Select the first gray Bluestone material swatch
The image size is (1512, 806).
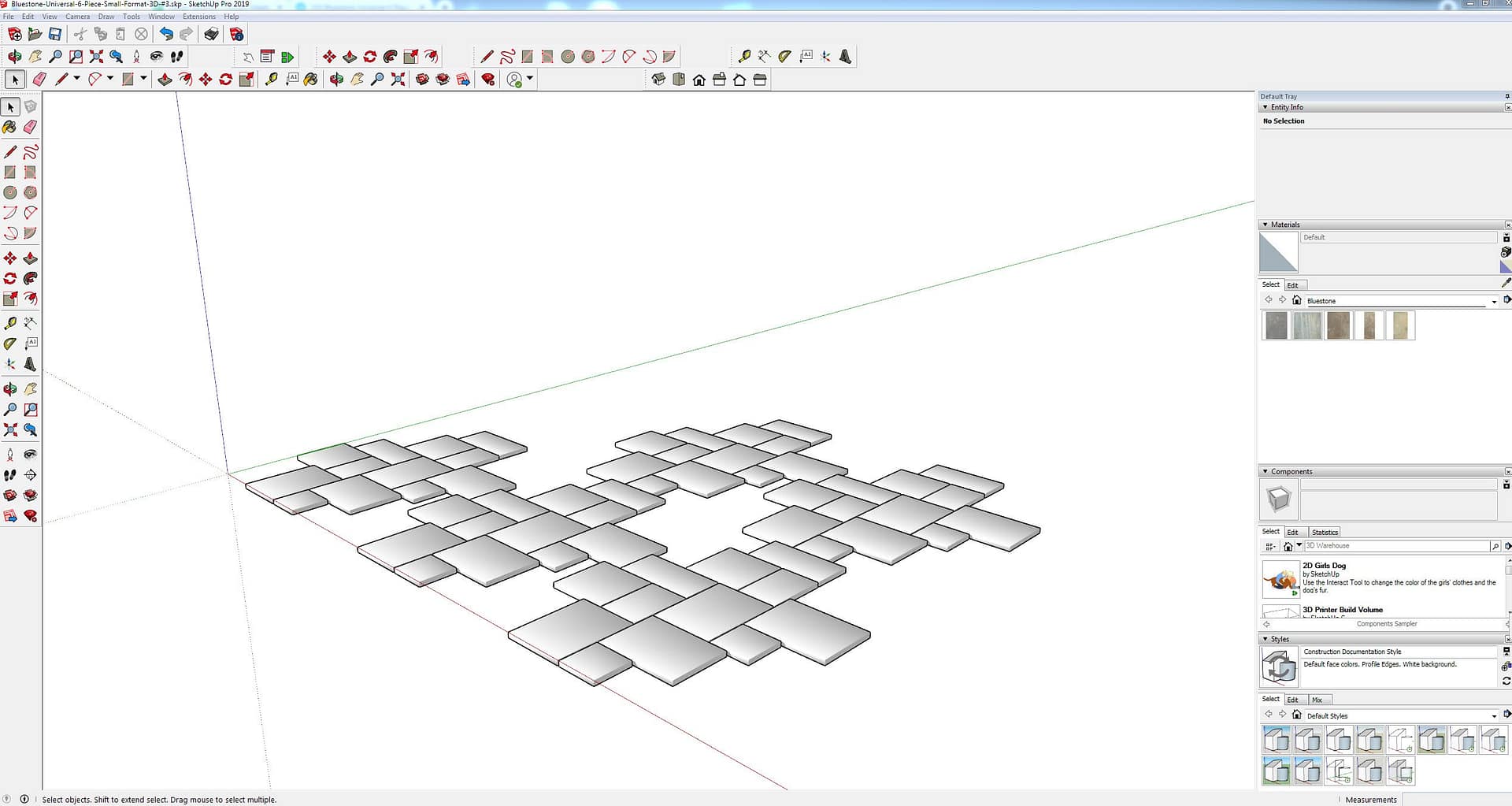pos(1276,325)
